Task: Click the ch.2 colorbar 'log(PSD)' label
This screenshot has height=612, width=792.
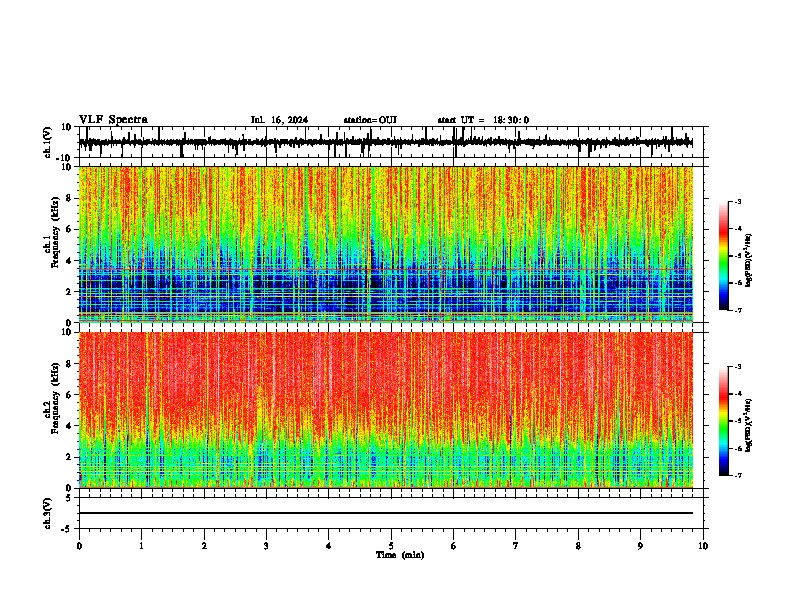Action: click(748, 426)
